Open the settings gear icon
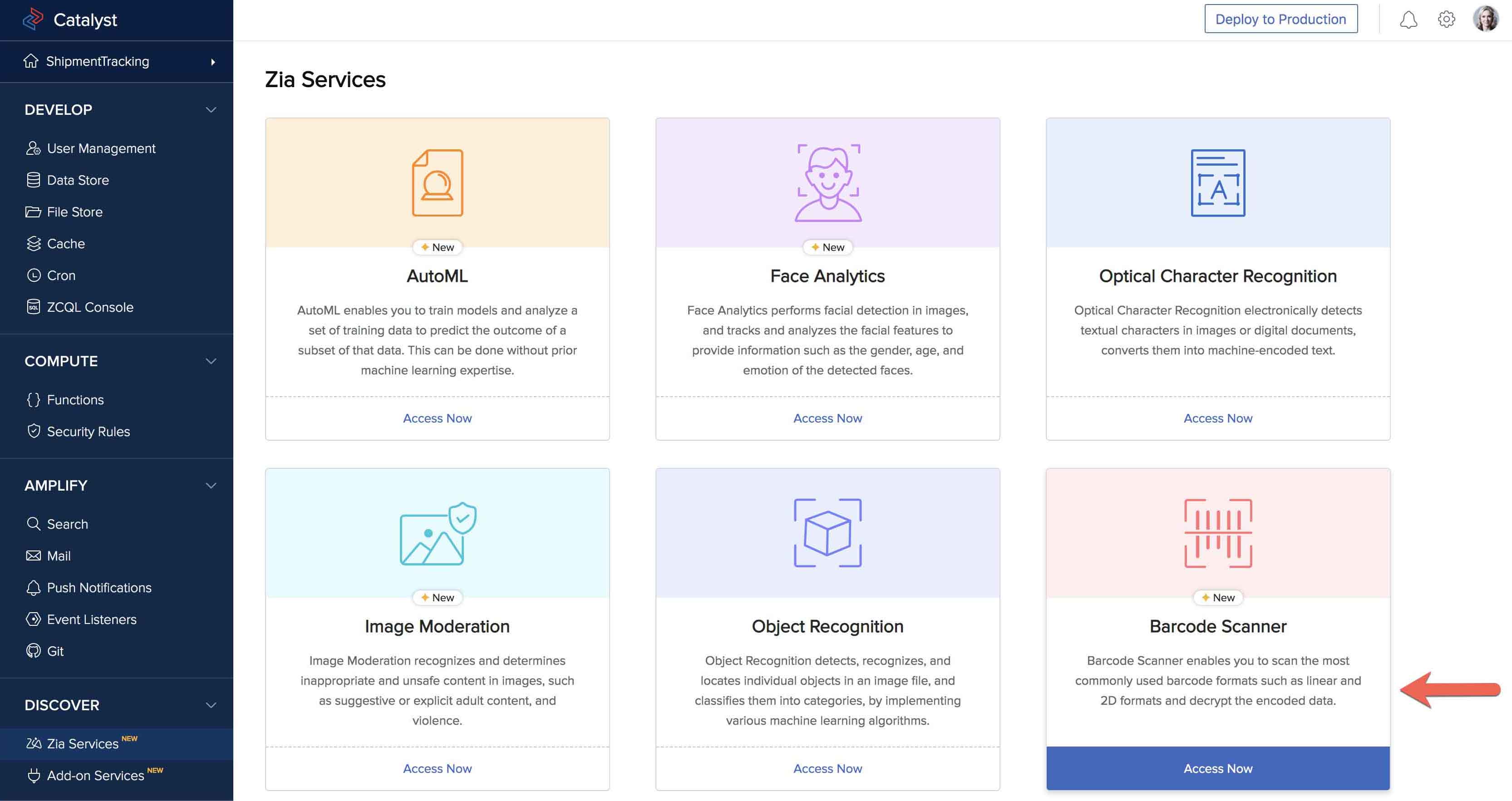 click(x=1446, y=20)
